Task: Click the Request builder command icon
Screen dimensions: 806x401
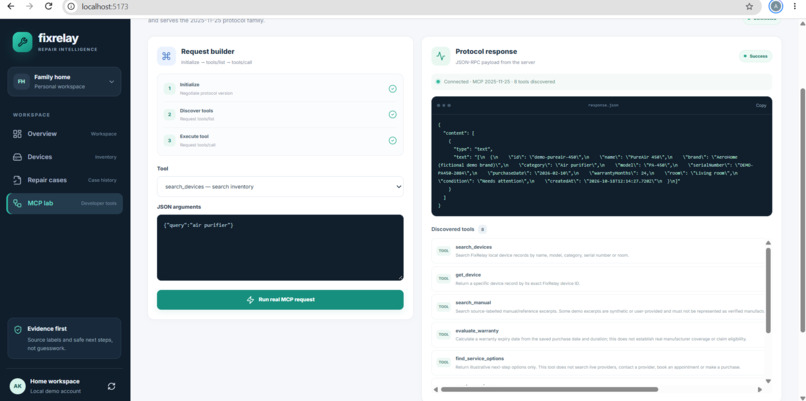Action: pyautogui.click(x=166, y=57)
